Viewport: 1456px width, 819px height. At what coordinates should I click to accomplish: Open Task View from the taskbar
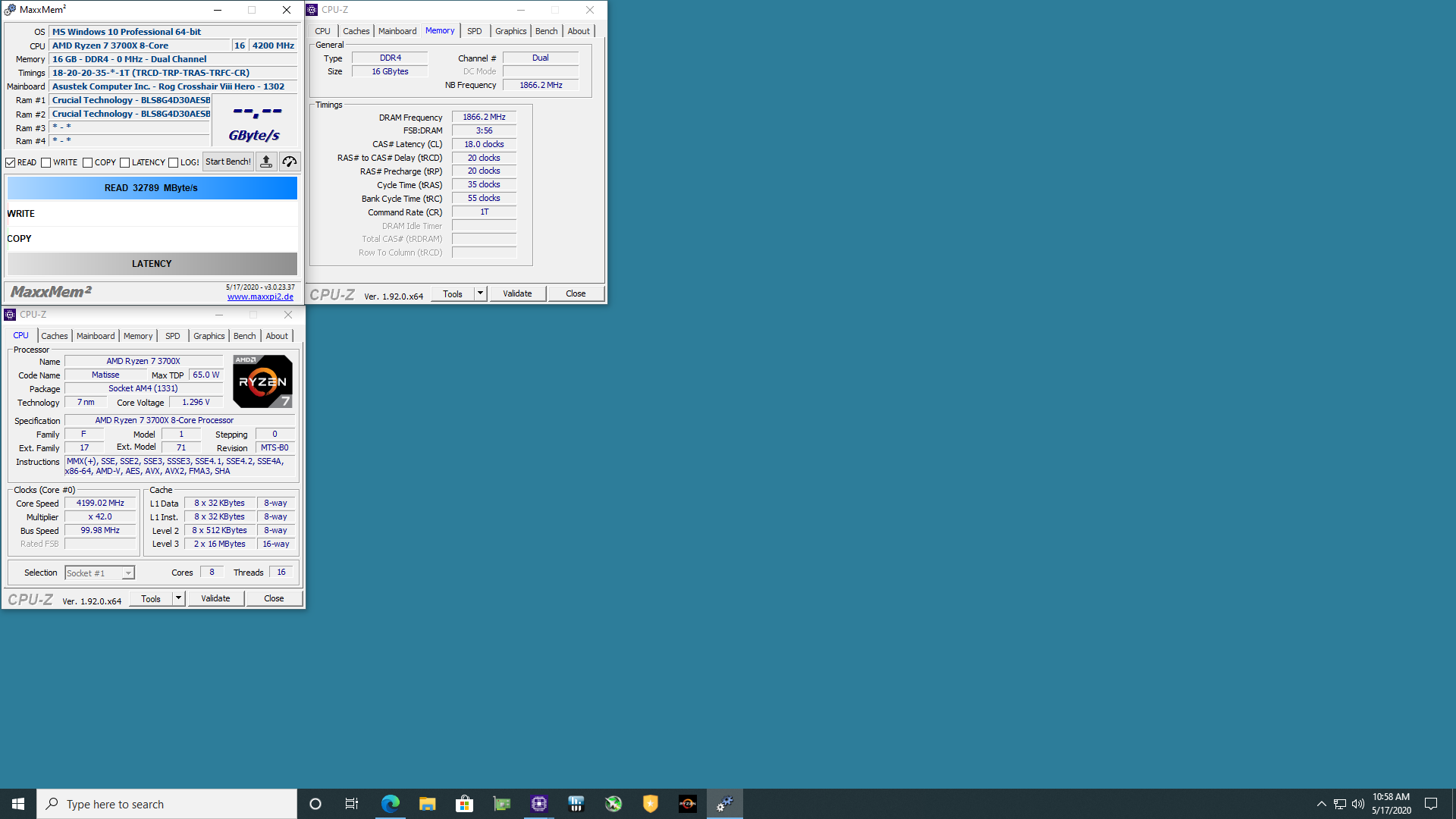(352, 804)
